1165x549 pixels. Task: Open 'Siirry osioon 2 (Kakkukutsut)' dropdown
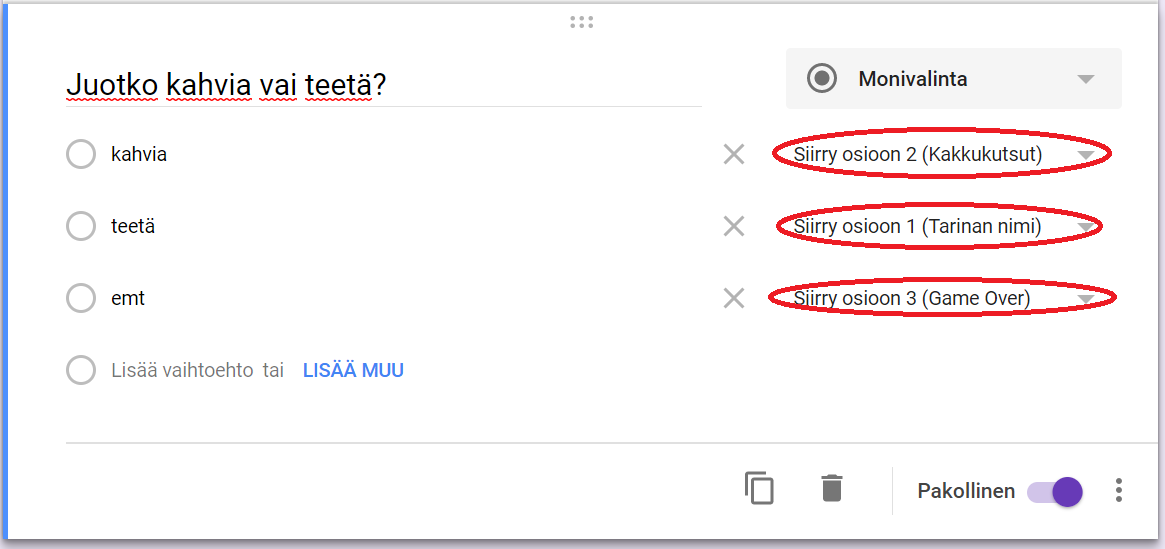940,155
